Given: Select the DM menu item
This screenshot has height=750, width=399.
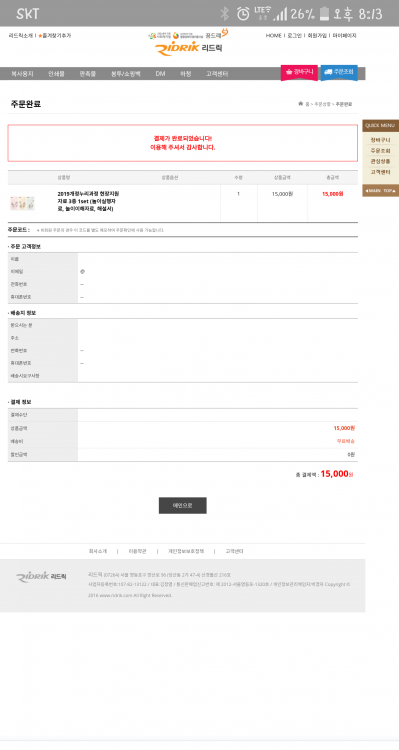Looking at the screenshot, I should coord(160,74).
